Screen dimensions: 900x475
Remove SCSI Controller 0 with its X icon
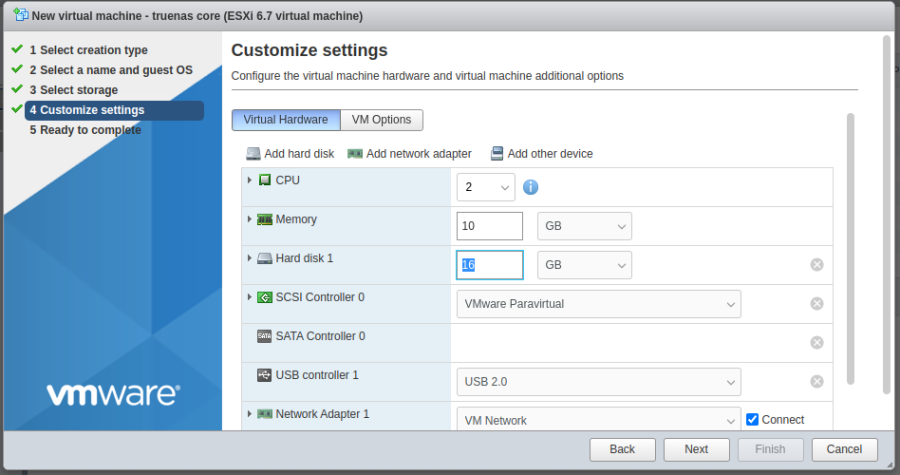(817, 304)
